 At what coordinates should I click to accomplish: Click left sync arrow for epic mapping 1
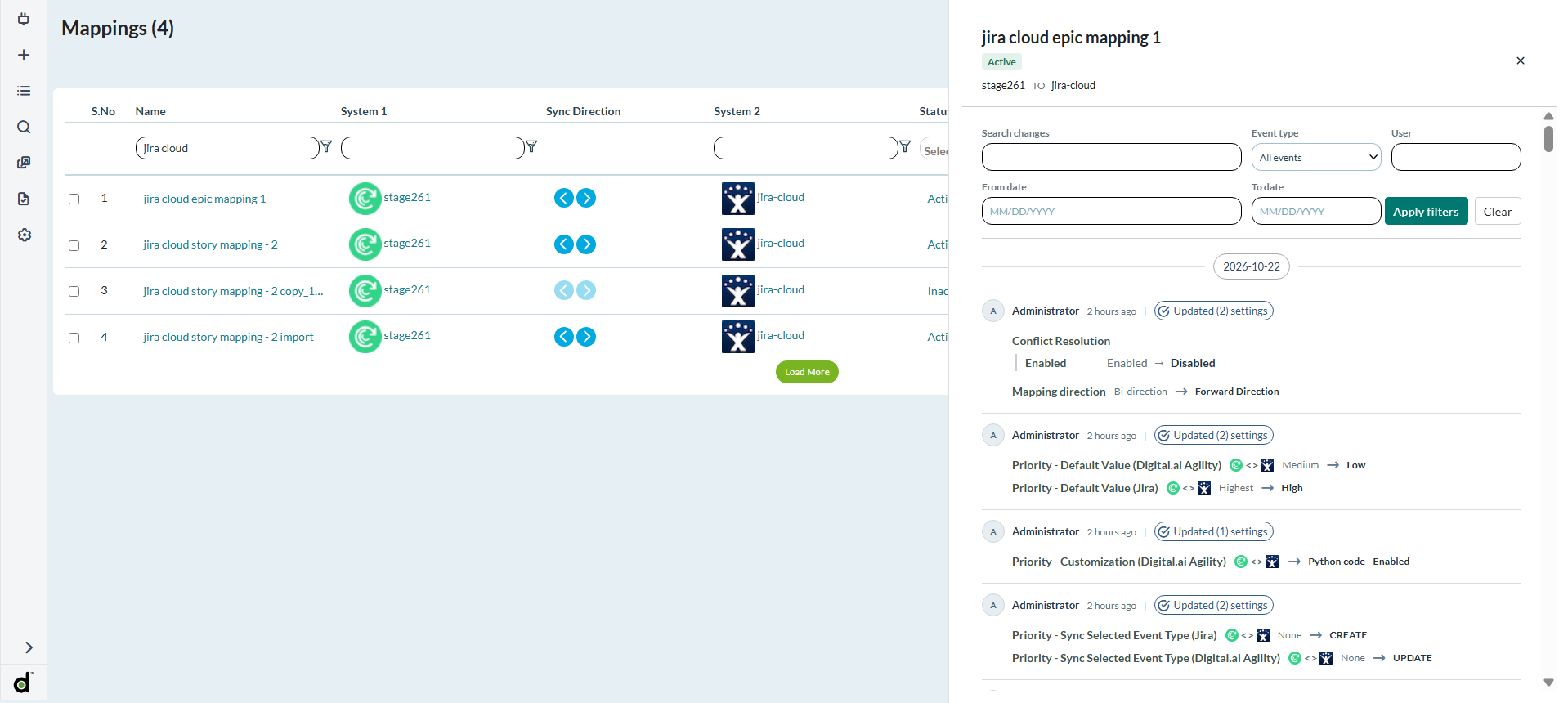pos(564,198)
